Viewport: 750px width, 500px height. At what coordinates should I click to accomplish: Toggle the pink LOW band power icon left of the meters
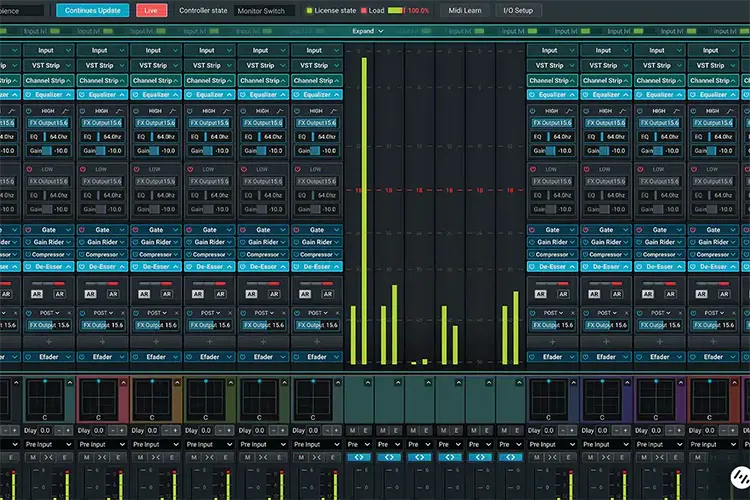298,169
